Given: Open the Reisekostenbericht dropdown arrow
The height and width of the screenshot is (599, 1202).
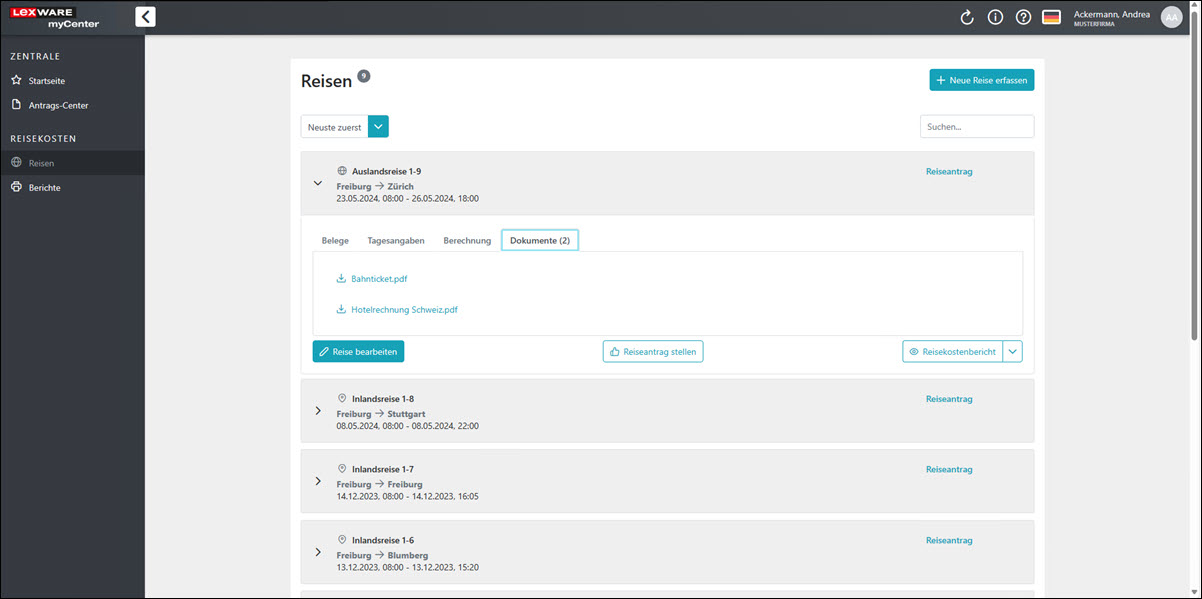Looking at the screenshot, I should click(1013, 351).
